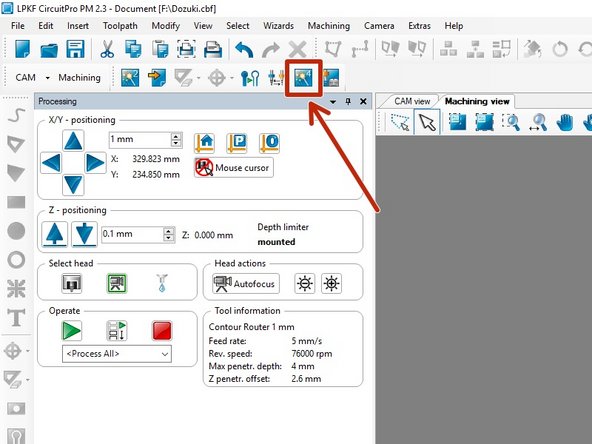The height and width of the screenshot is (444, 592).
Task: Open the Toolpath menu
Action: 120,26
